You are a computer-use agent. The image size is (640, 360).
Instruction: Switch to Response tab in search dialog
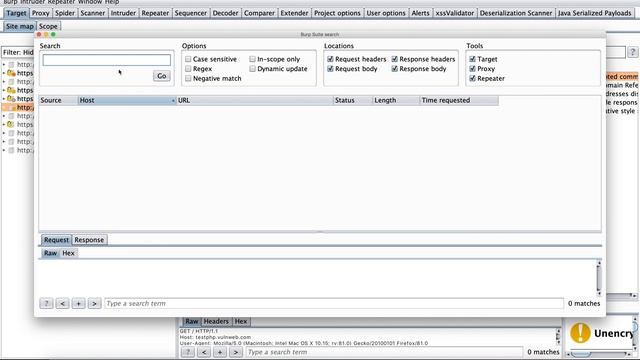pos(89,240)
